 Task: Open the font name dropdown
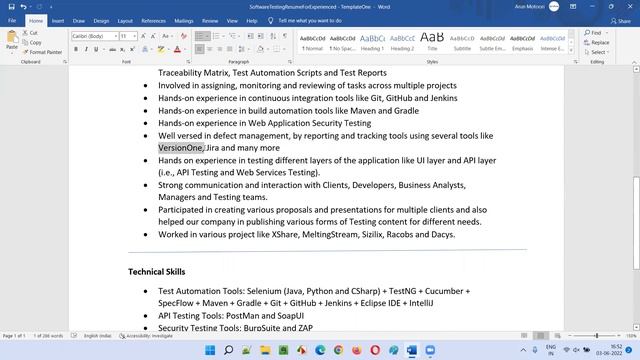tap(116, 36)
